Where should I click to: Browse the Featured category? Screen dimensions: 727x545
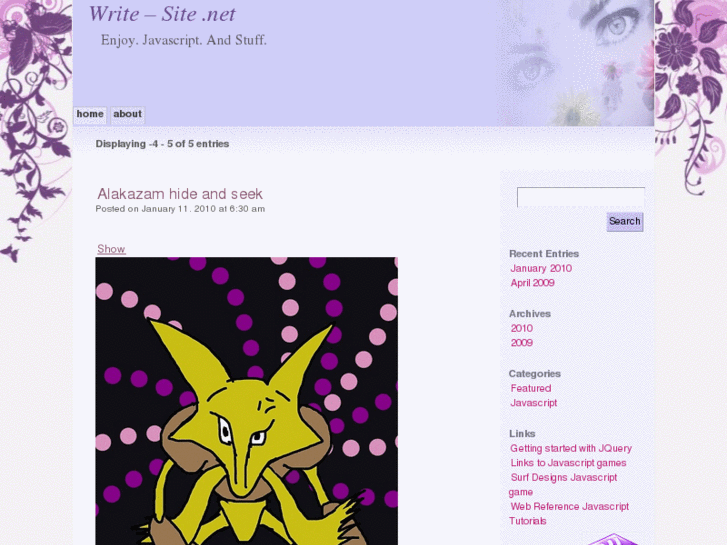coord(531,388)
